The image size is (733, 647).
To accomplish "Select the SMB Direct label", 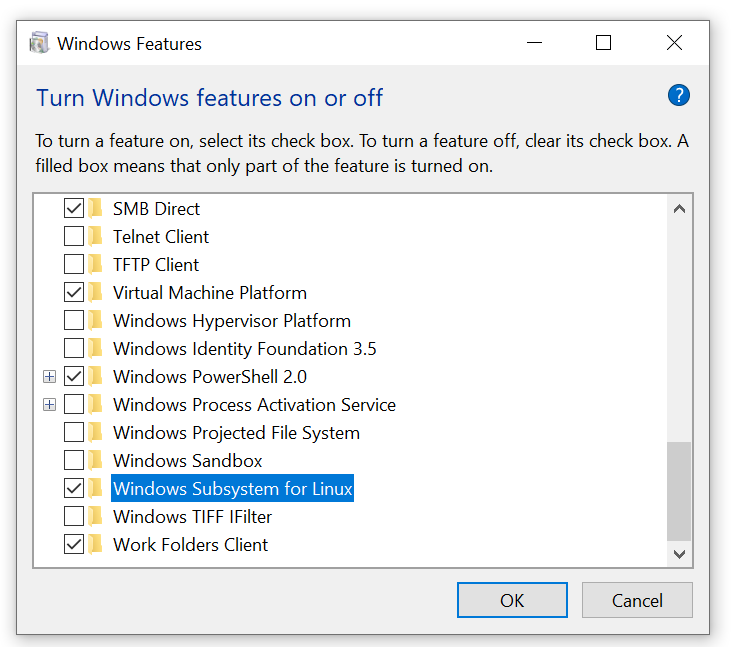I will tap(157, 208).
